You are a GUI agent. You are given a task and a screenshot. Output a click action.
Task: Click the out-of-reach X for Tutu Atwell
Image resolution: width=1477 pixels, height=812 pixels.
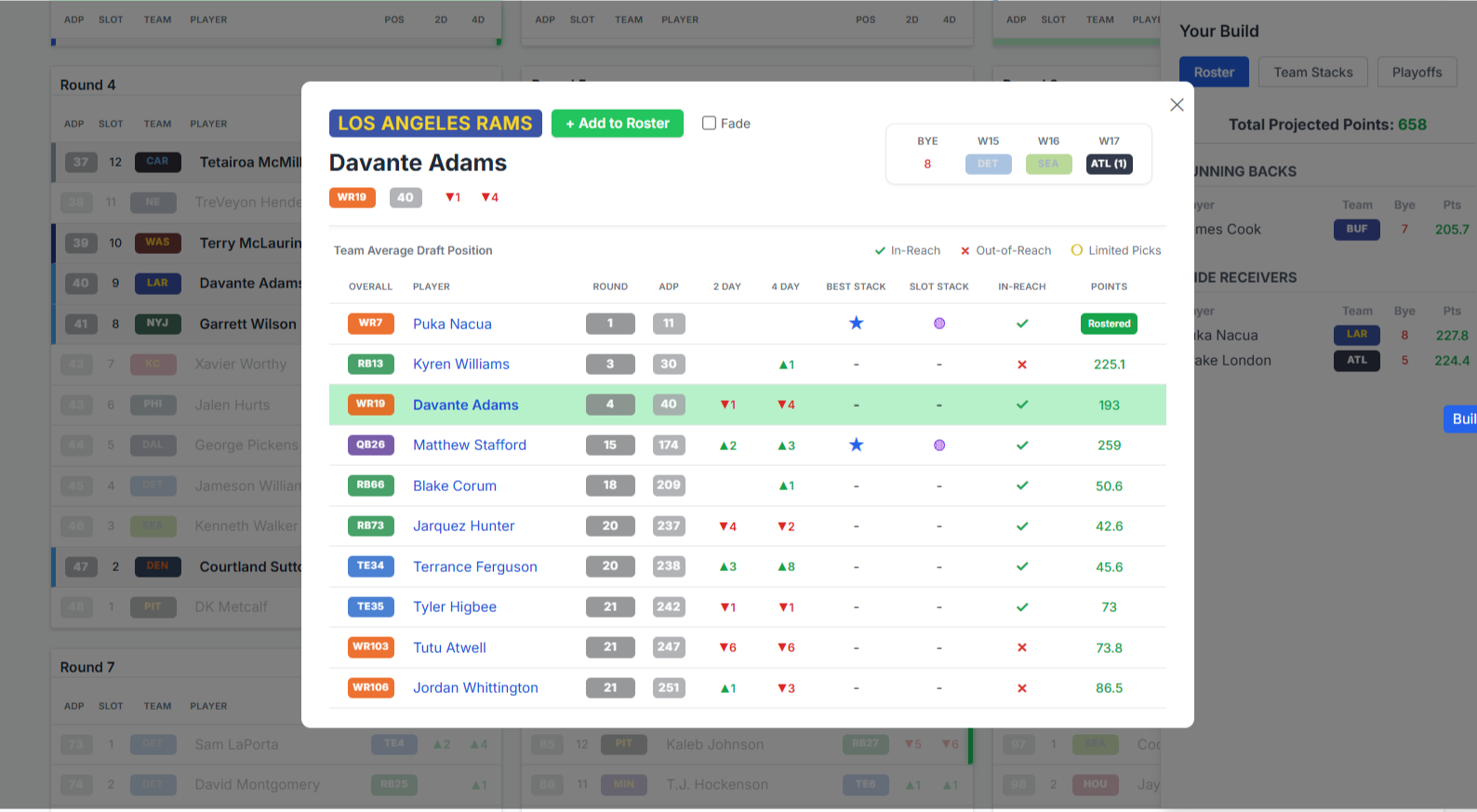[x=1021, y=647]
